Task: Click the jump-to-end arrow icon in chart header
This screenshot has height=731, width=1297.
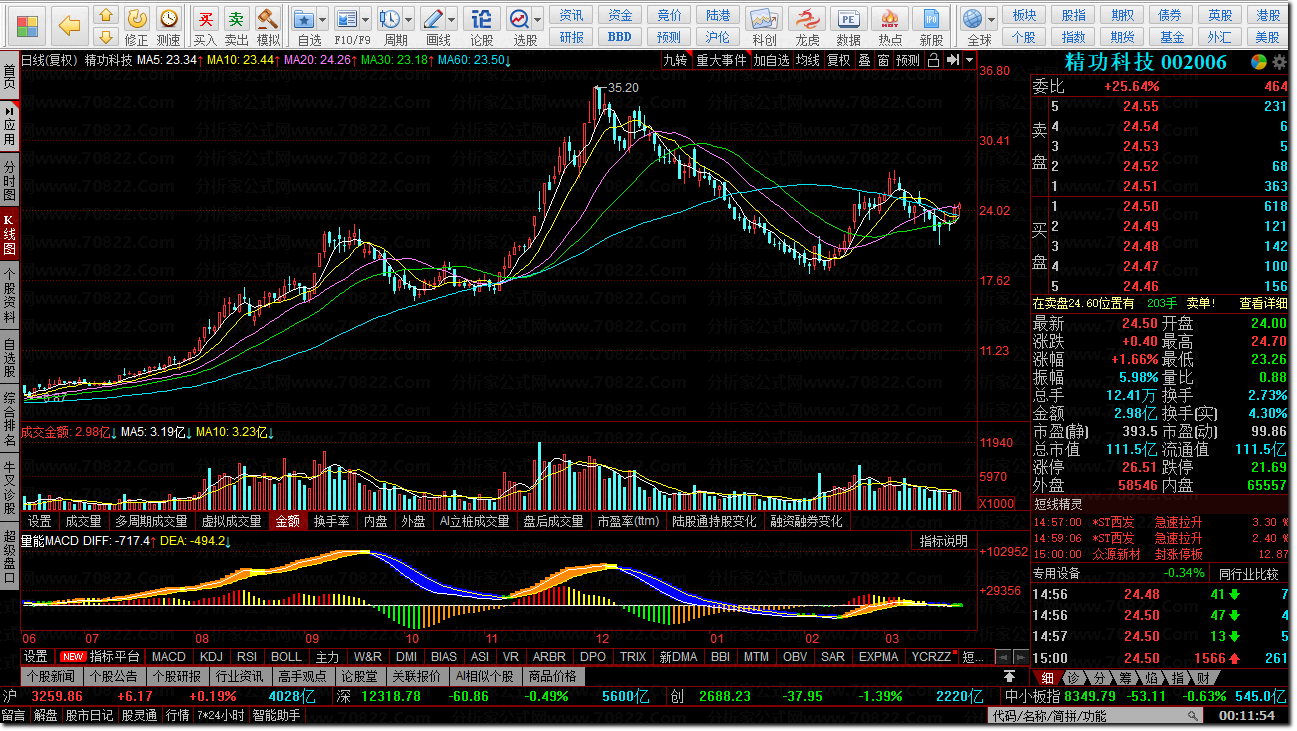Action: pyautogui.click(x=953, y=60)
